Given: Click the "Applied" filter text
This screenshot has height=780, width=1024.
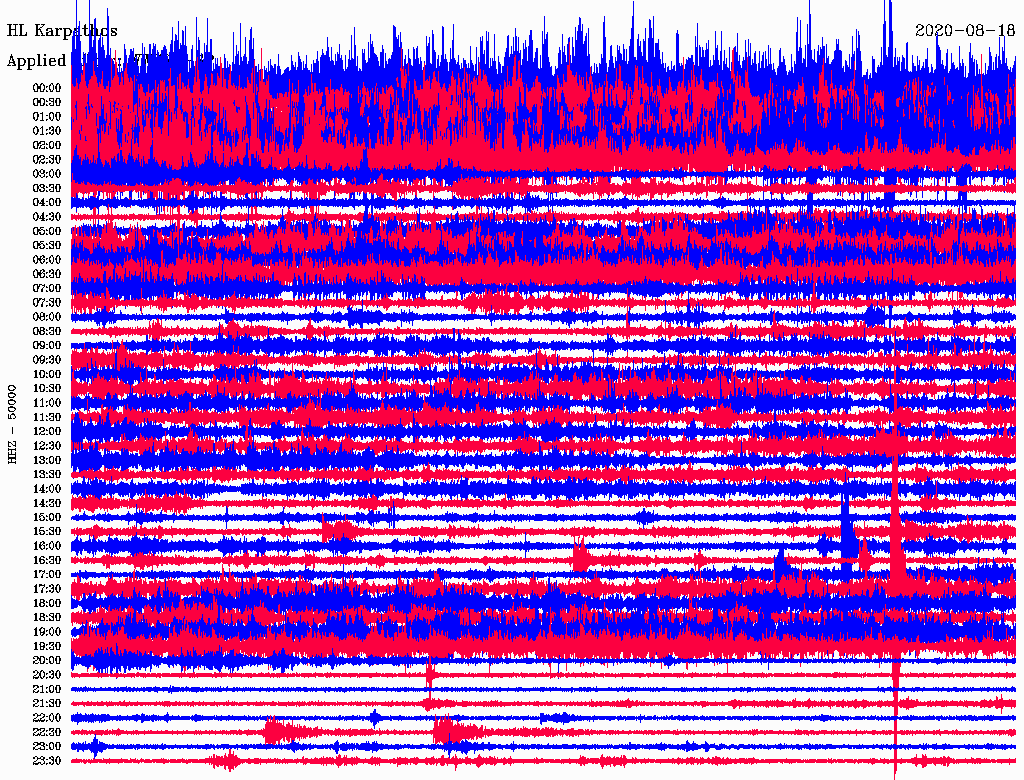Looking at the screenshot, I should [37, 61].
